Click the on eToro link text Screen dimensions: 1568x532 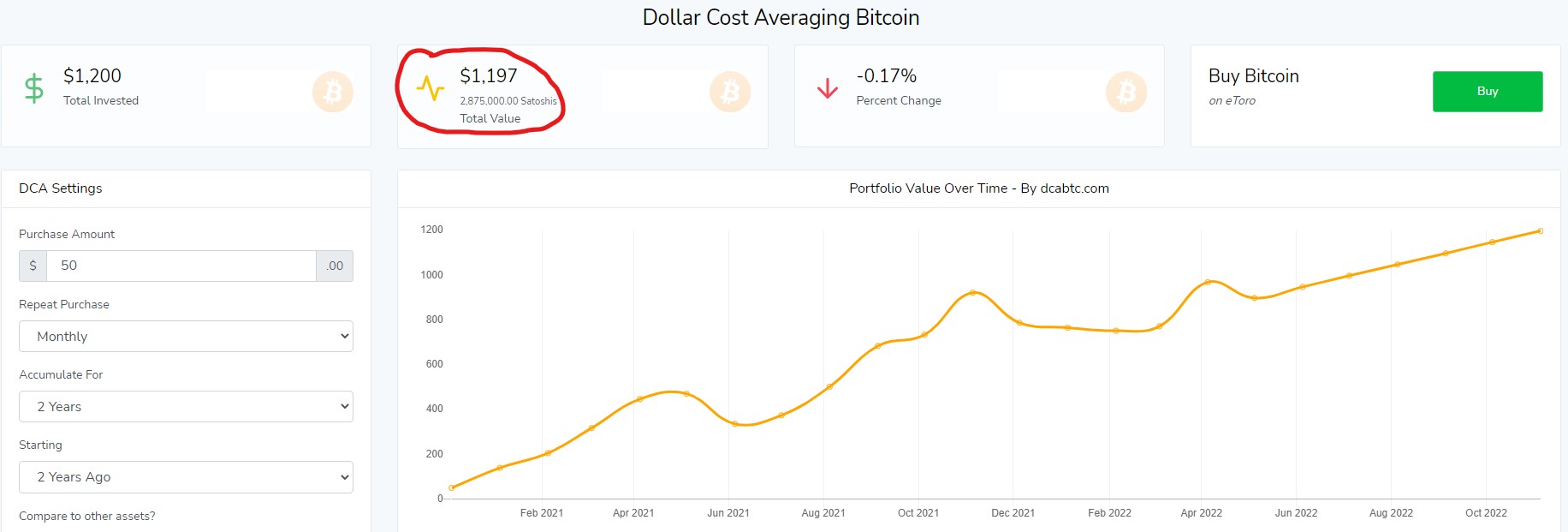[x=1232, y=101]
